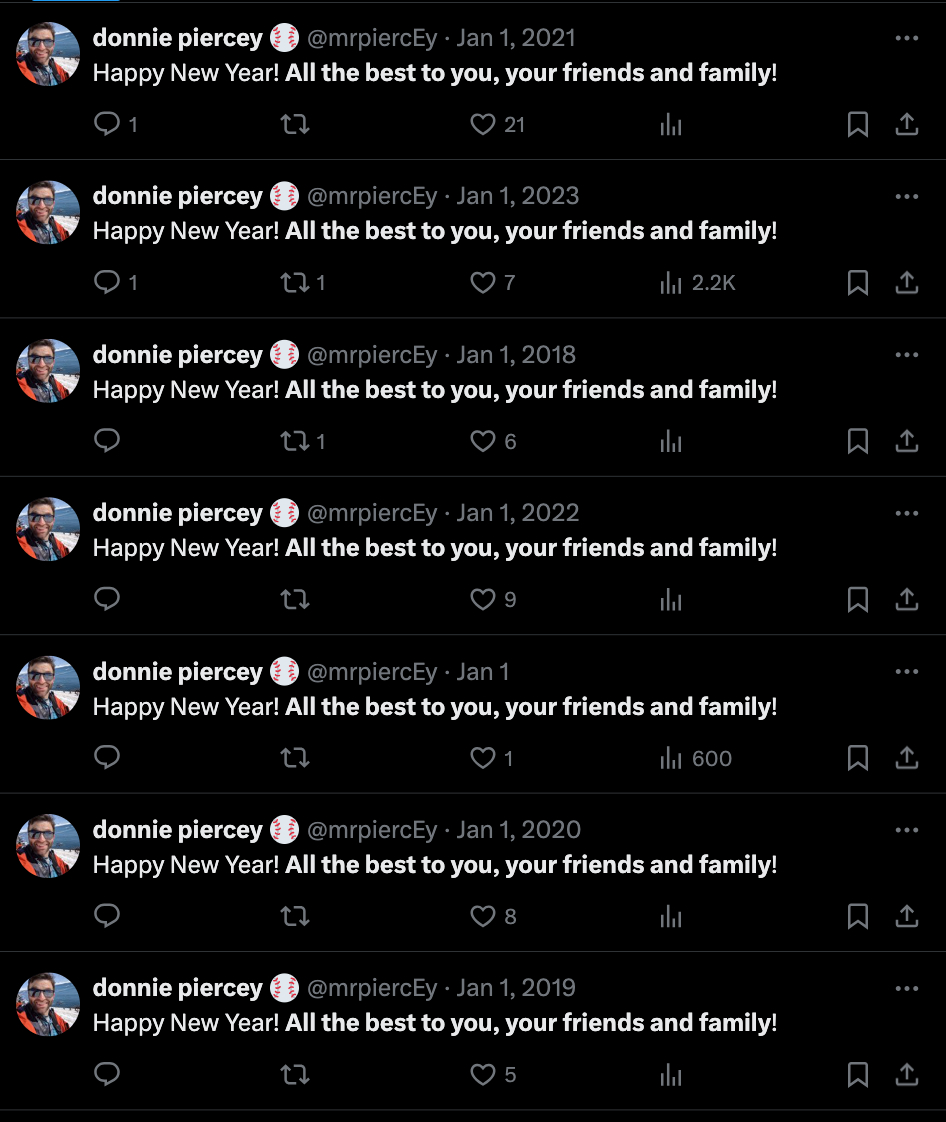Open more options on Jan 1, 2021 tweet
This screenshot has width=946, height=1122.
tap(906, 38)
